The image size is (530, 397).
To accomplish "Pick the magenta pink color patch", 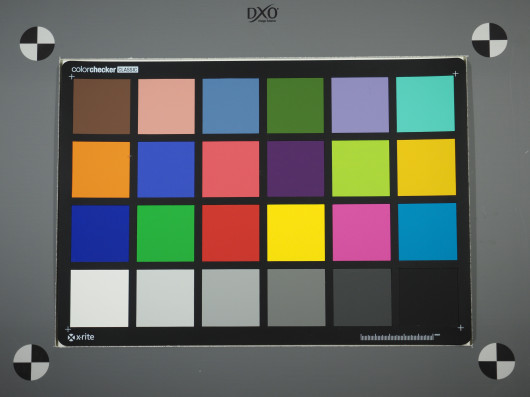I will [361, 232].
